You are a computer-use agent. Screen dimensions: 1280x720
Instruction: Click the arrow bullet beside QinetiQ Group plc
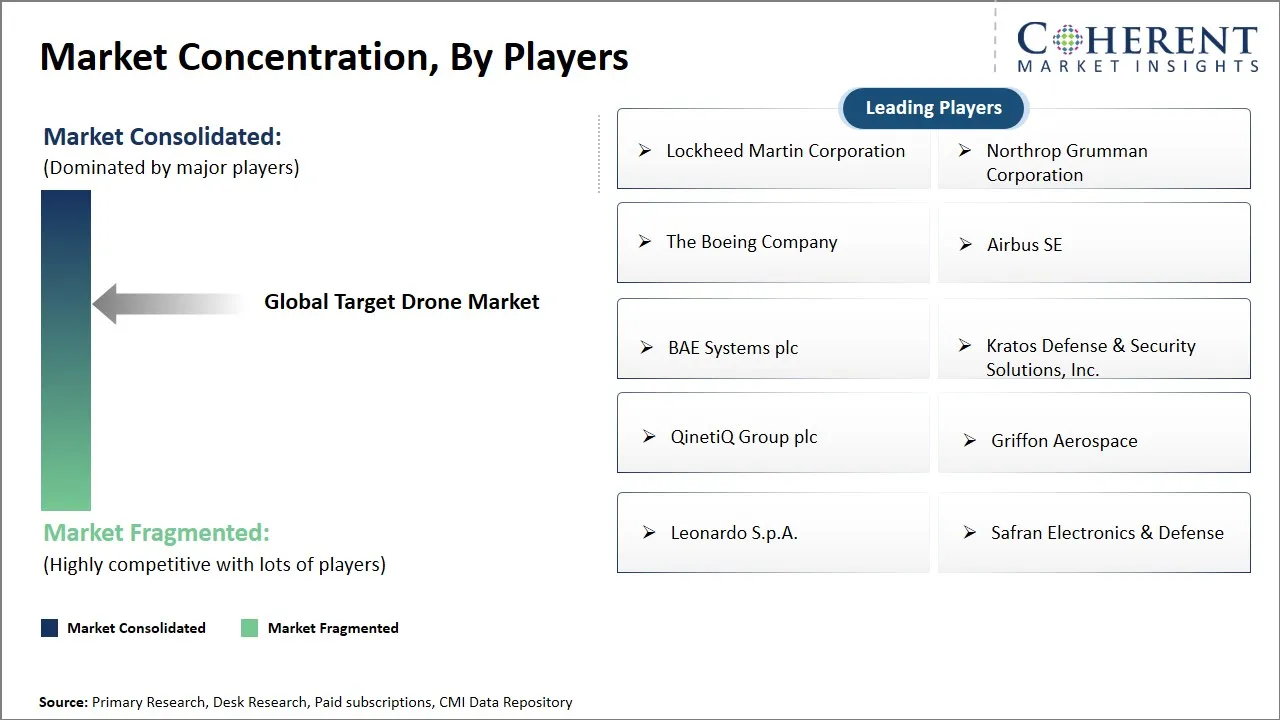pyautogui.click(x=649, y=437)
